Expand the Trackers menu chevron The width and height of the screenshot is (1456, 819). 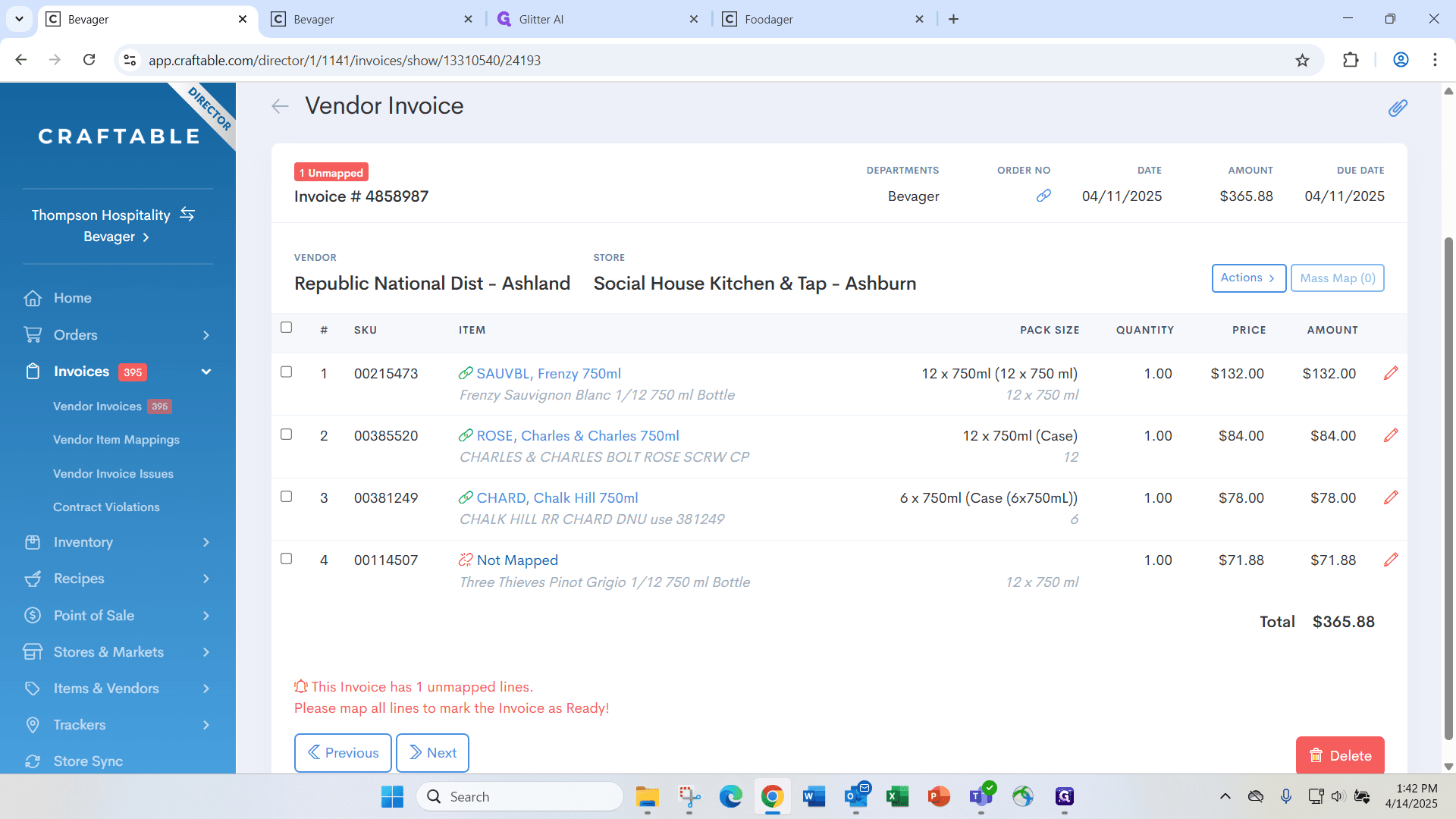click(206, 725)
